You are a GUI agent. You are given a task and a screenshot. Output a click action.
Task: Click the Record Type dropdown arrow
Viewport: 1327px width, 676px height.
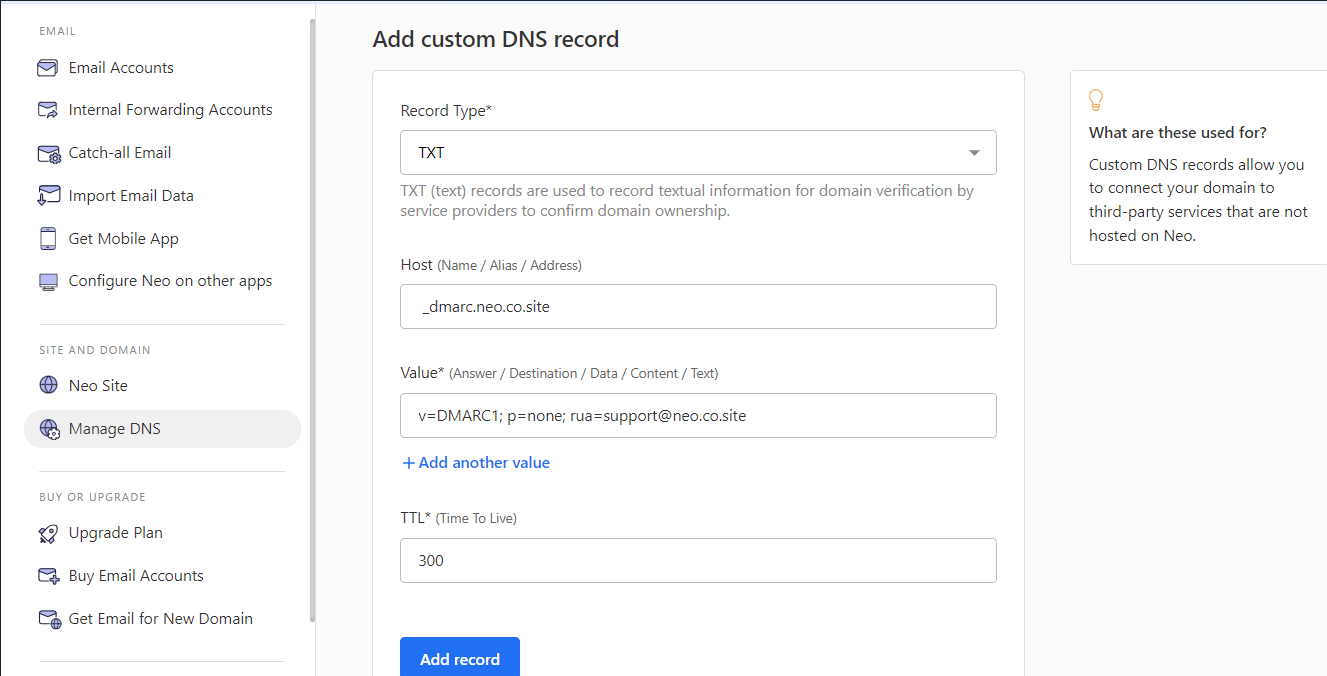(x=974, y=153)
